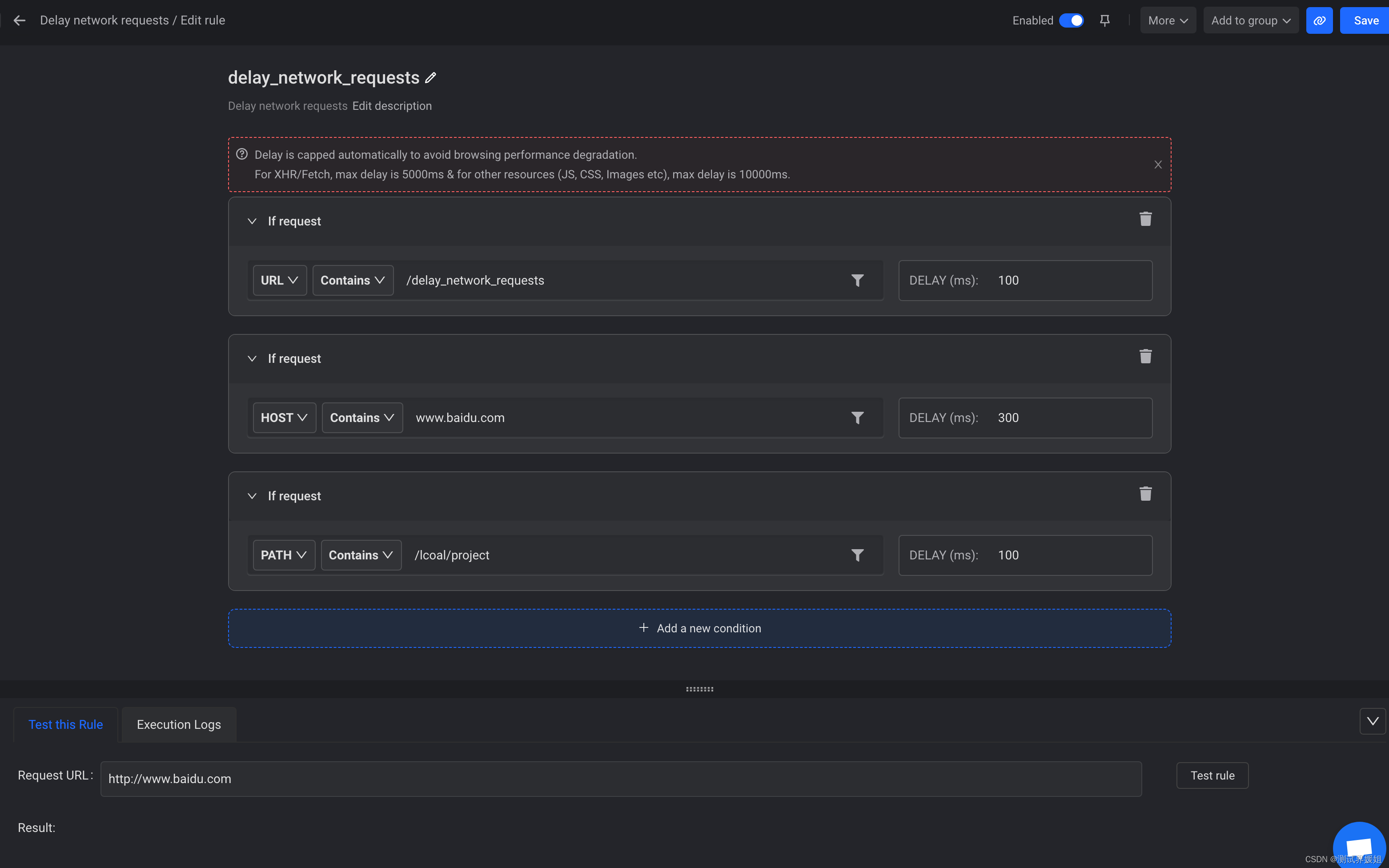The image size is (1389, 868).
Task: Delete the /delay_network_requests URL condition
Action: pyautogui.click(x=1145, y=219)
